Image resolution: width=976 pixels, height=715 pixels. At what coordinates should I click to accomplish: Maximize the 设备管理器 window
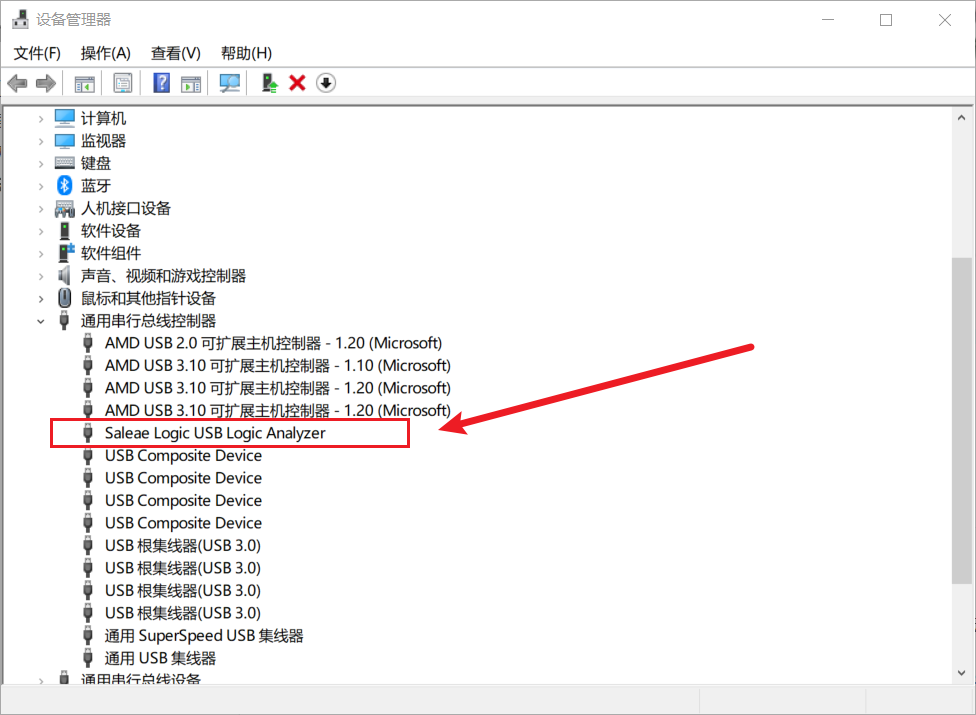coord(886,20)
